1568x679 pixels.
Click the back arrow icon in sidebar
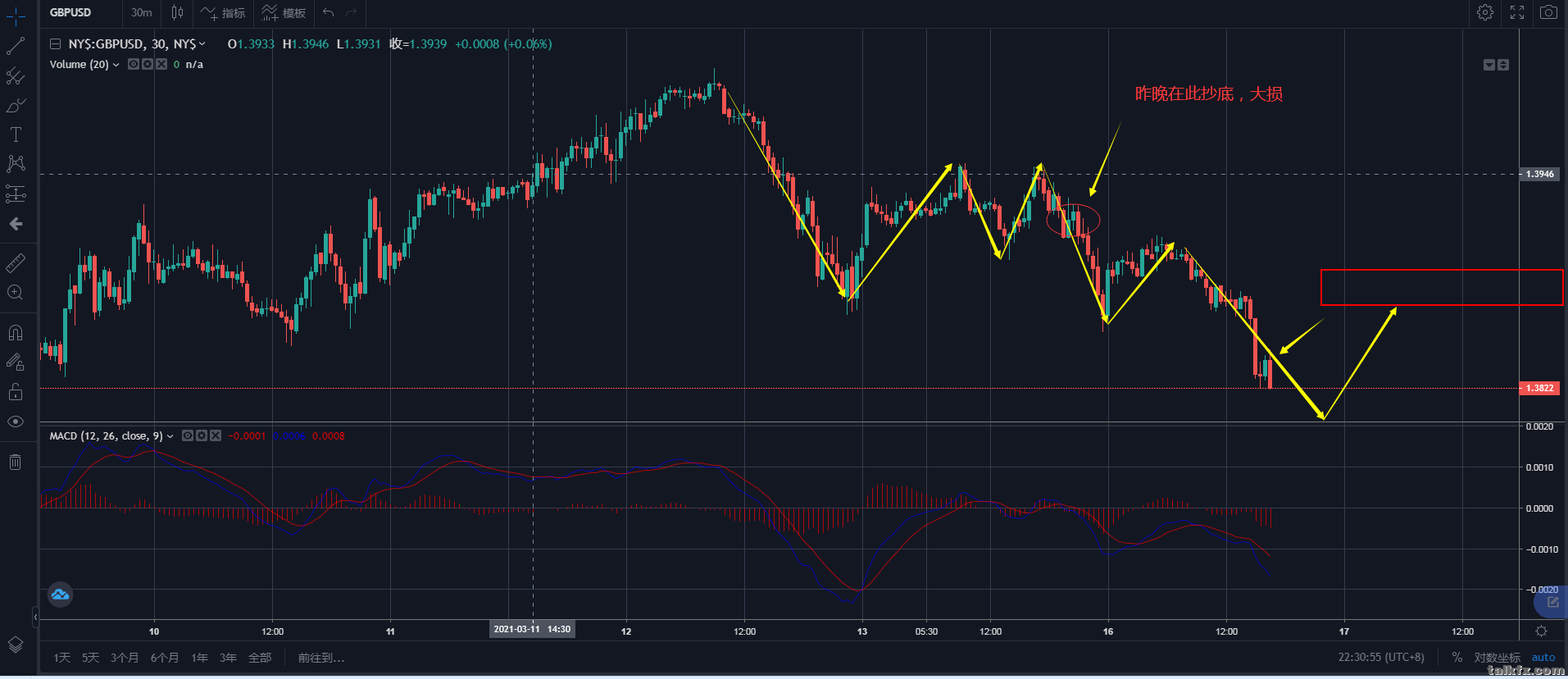(x=16, y=224)
